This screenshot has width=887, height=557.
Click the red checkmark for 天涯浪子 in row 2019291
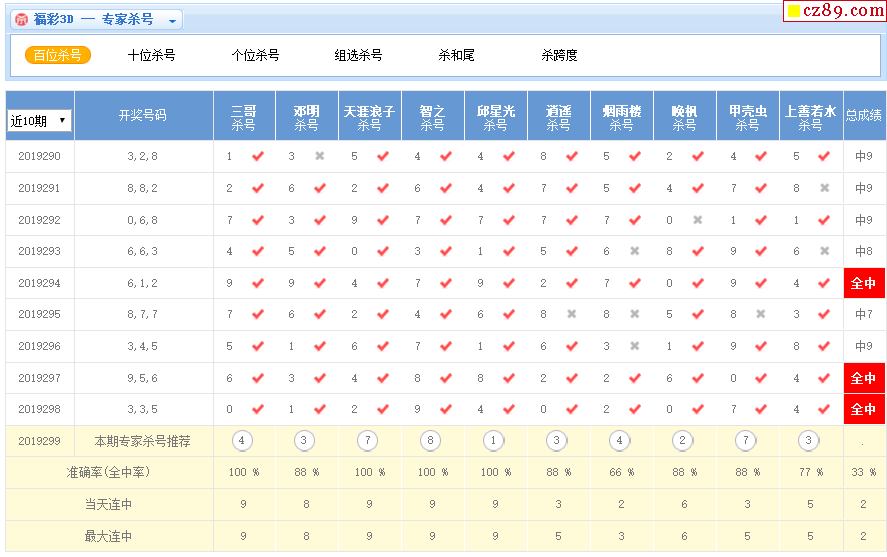click(383, 188)
